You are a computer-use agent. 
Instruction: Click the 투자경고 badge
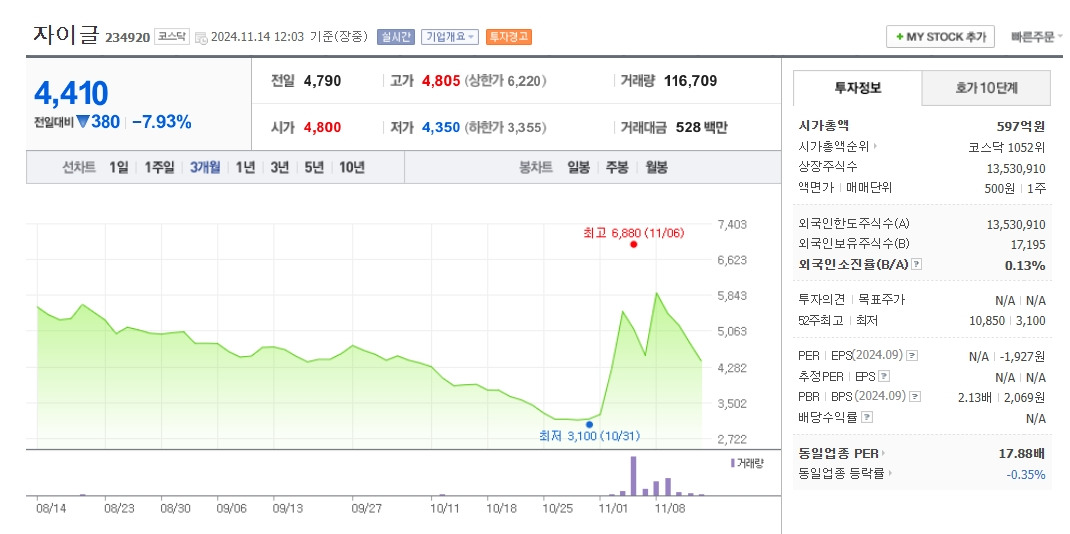pyautogui.click(x=509, y=37)
